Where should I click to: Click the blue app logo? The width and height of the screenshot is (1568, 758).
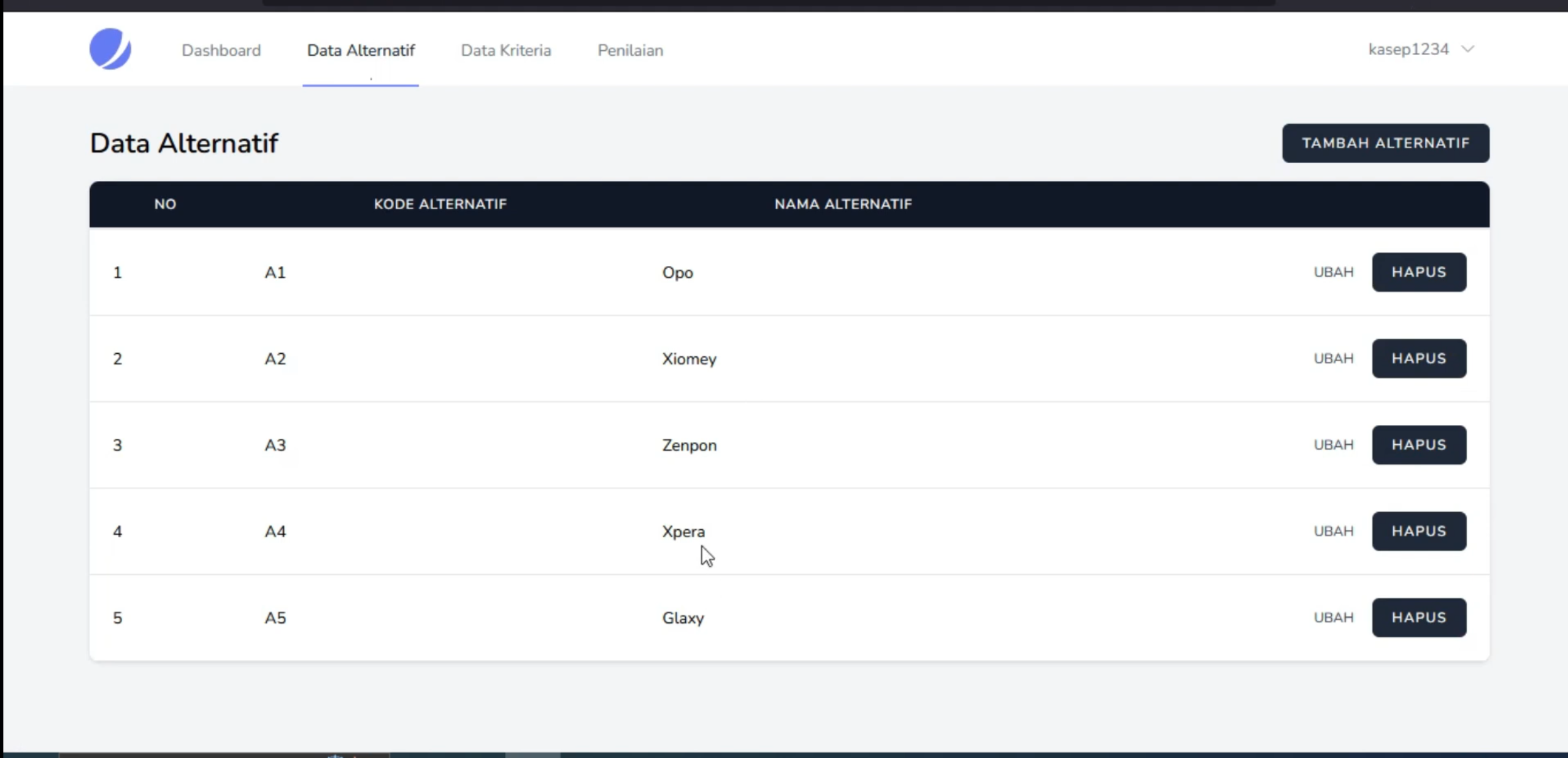tap(110, 49)
